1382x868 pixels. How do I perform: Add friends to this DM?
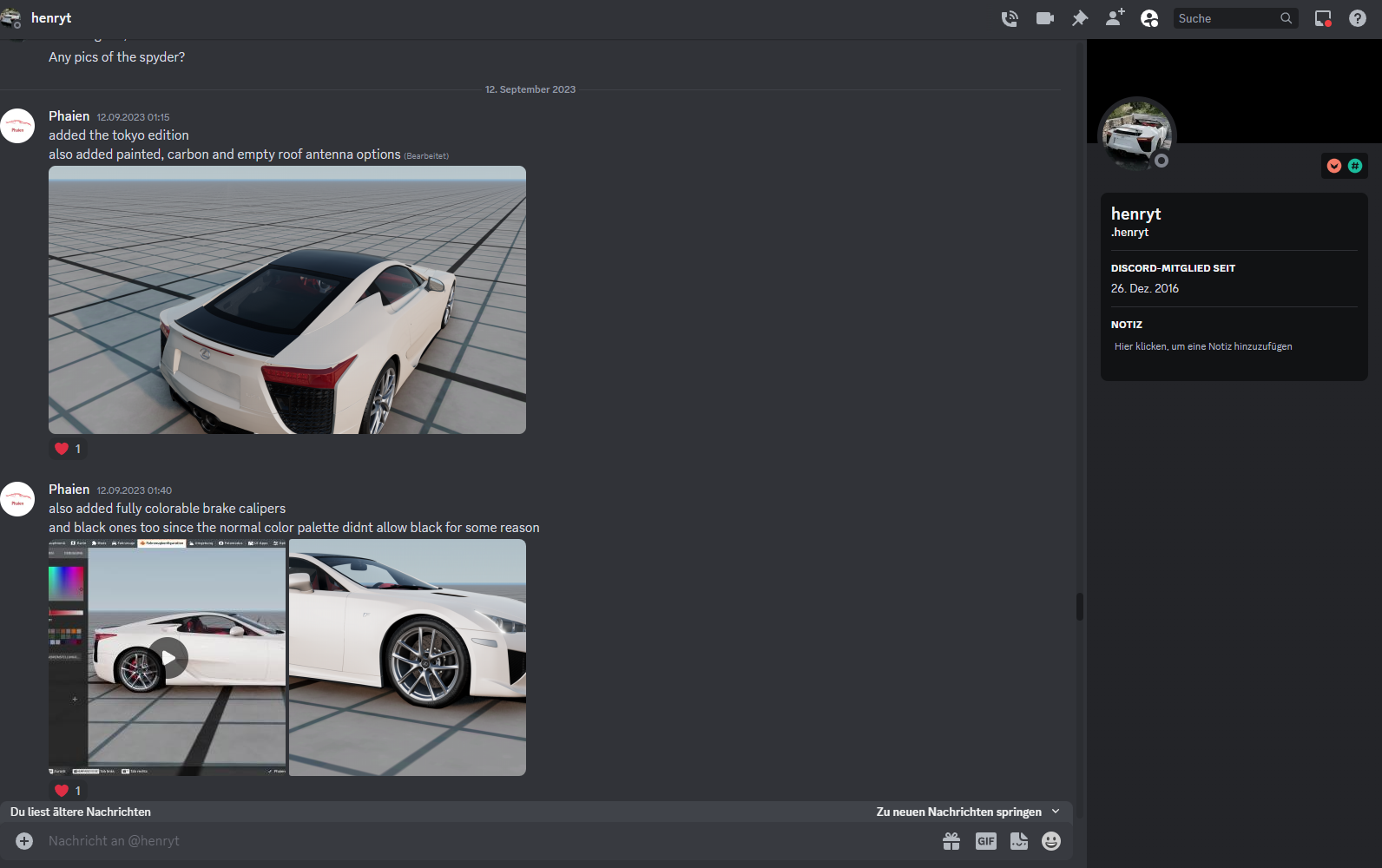pos(1115,18)
